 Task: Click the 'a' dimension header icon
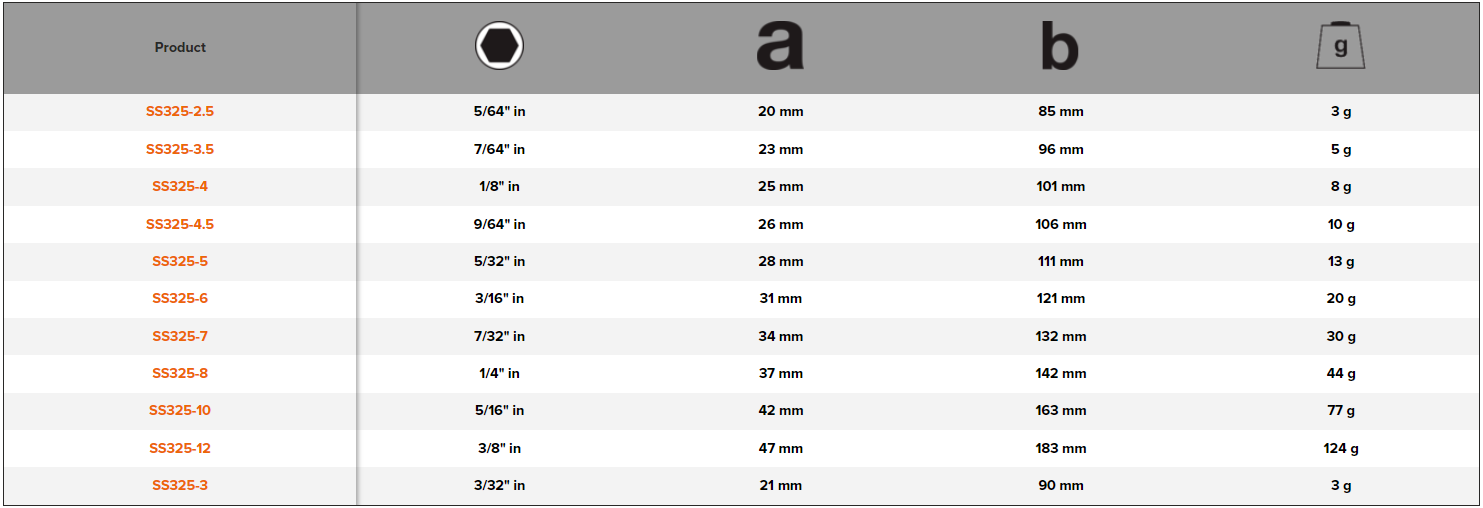780,46
